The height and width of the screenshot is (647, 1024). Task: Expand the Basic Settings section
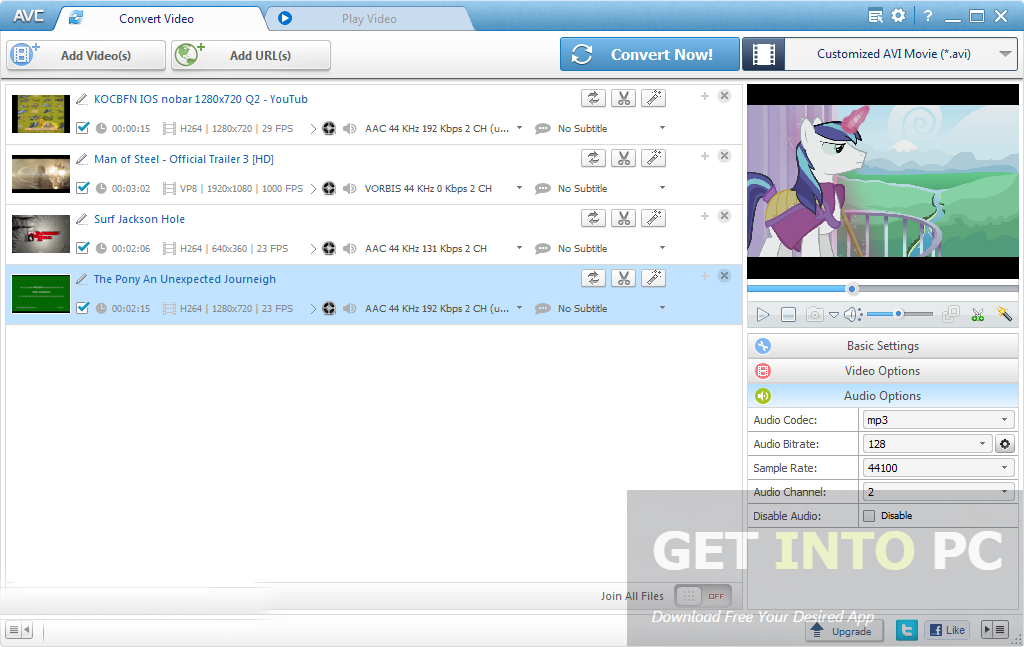click(882, 346)
